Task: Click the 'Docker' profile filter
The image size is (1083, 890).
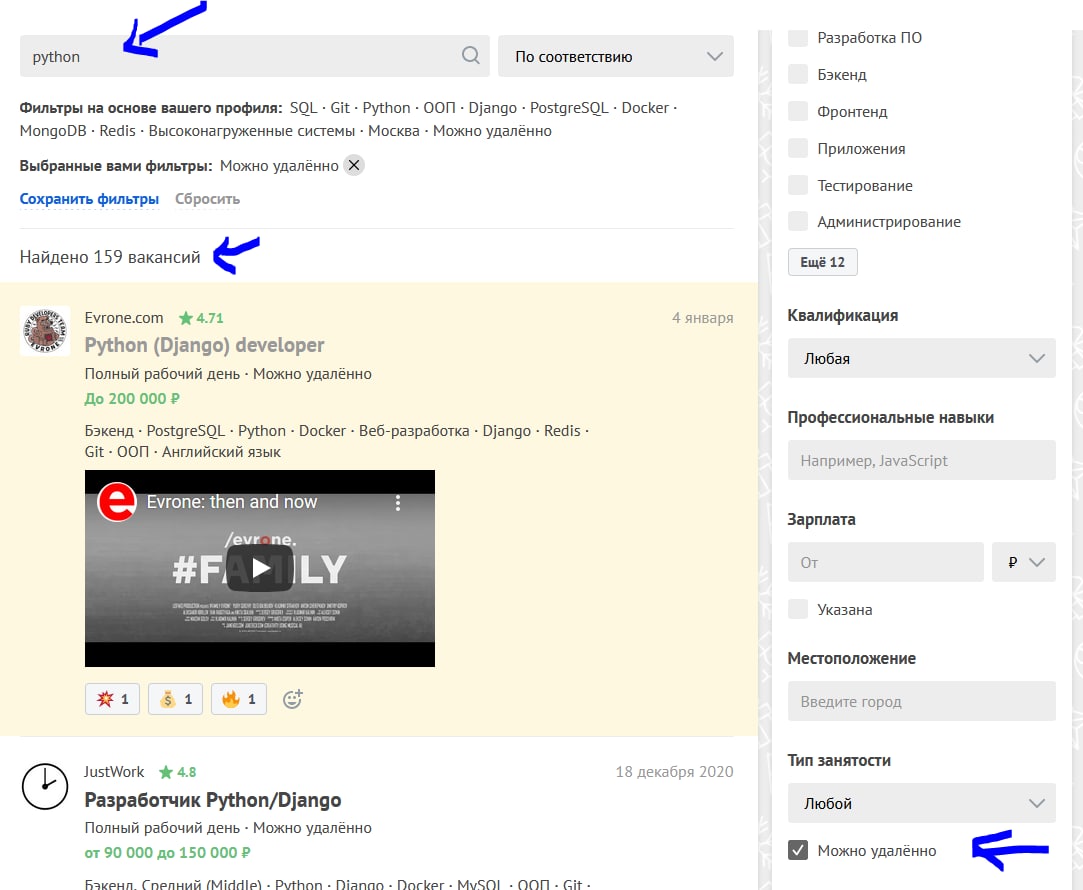Action: (645, 108)
